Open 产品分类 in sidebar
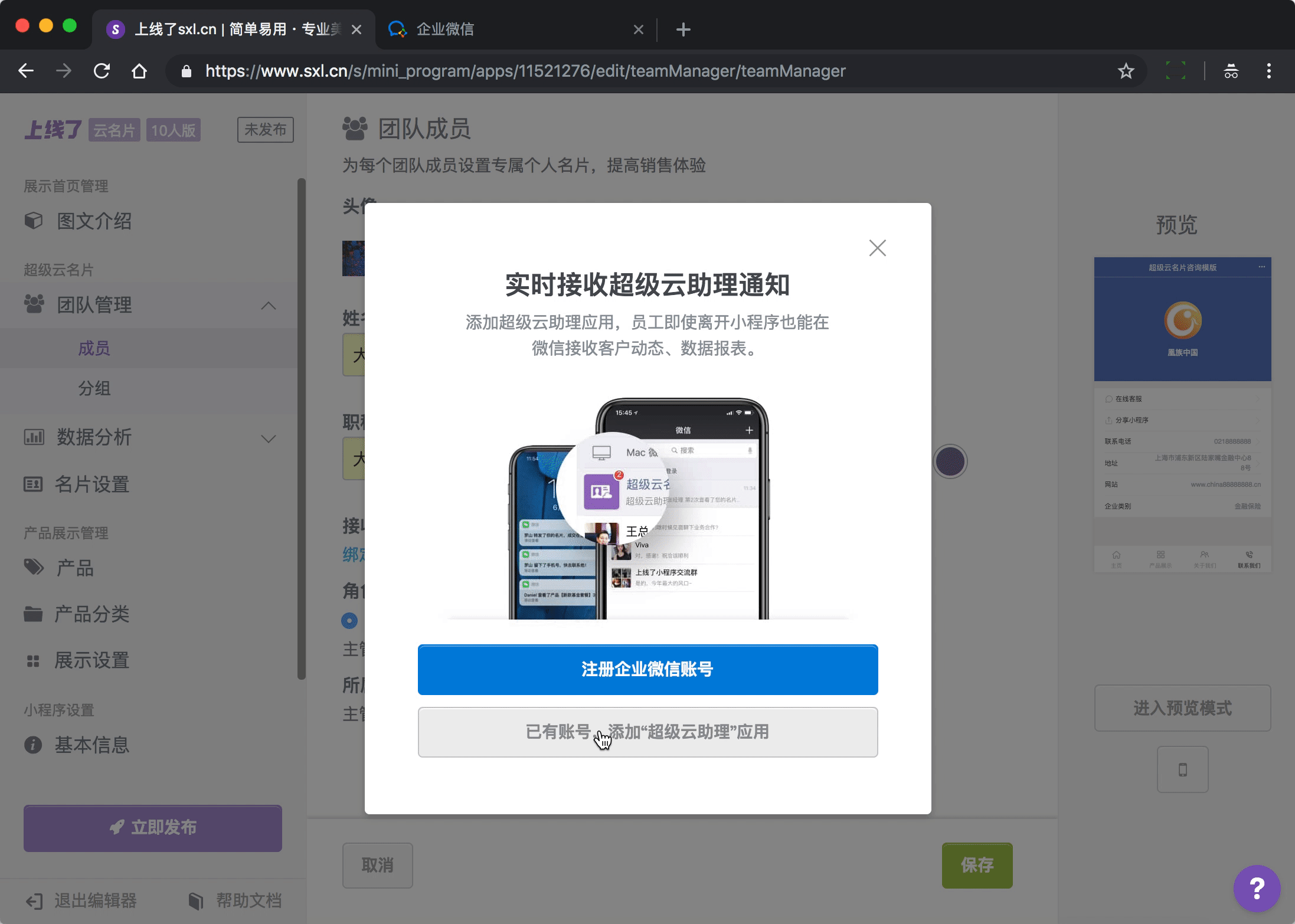Screen dimensions: 1295x924 [77, 614]
